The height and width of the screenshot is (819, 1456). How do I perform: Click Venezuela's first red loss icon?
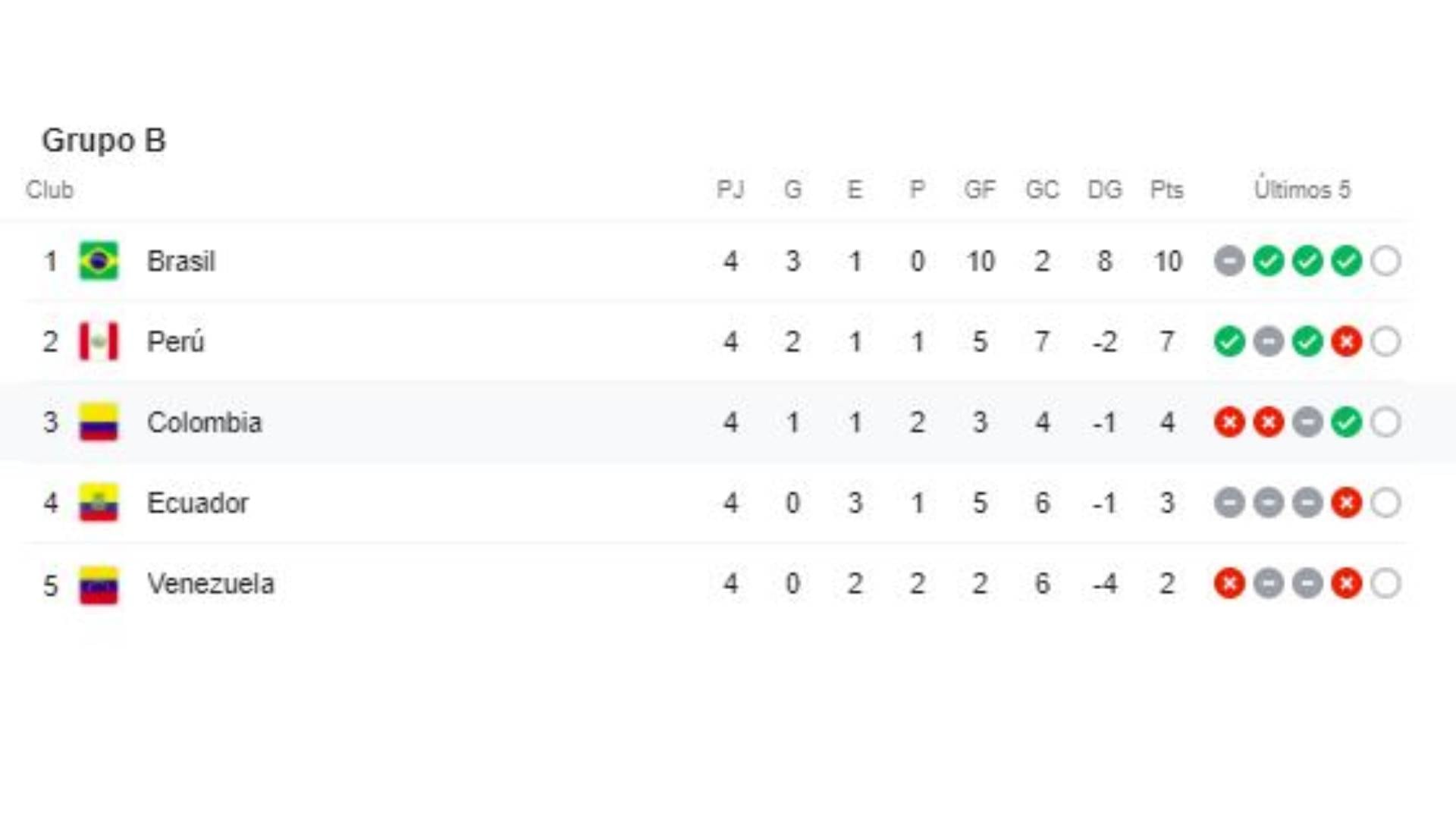point(1228,584)
